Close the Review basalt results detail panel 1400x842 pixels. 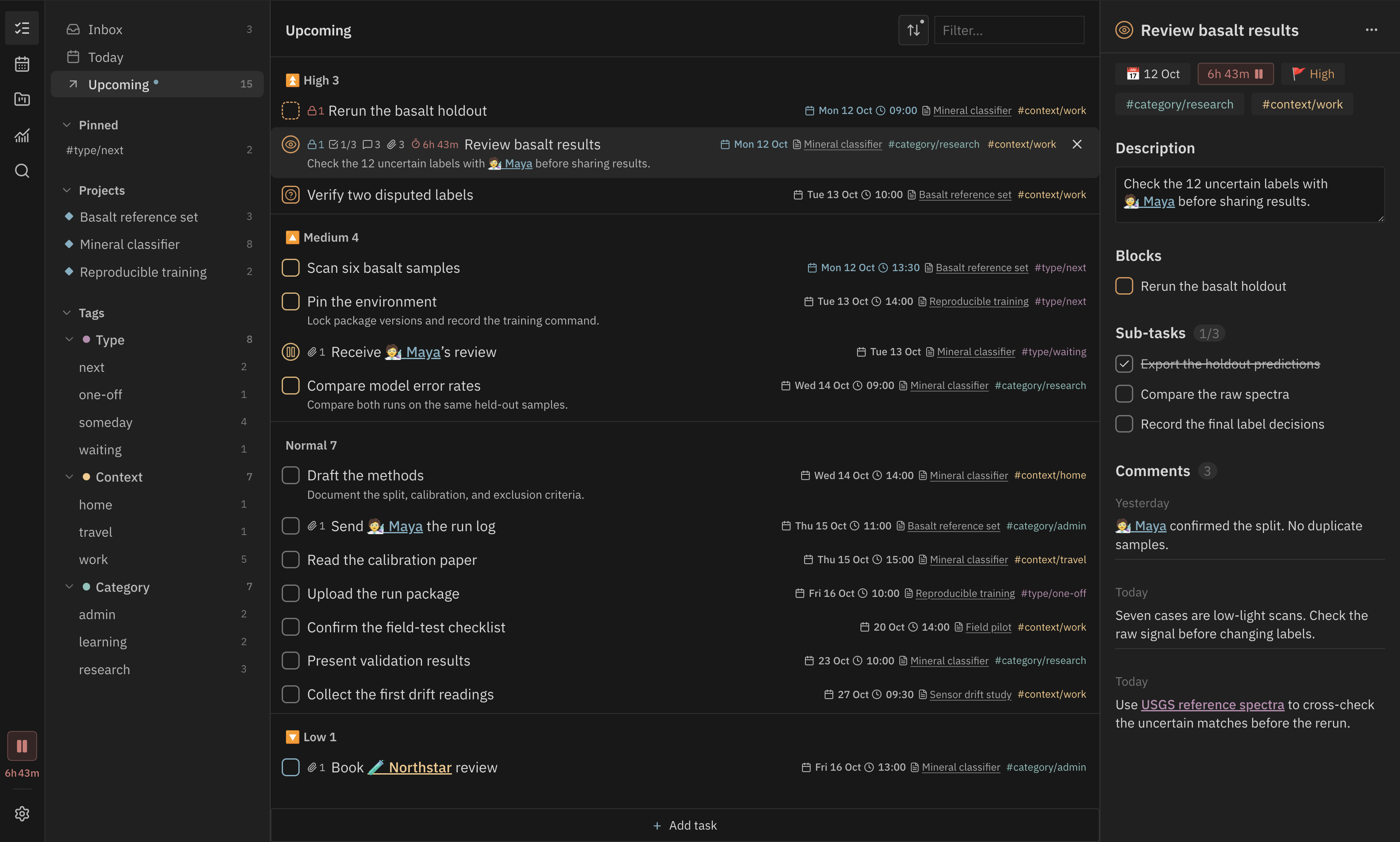click(1077, 144)
